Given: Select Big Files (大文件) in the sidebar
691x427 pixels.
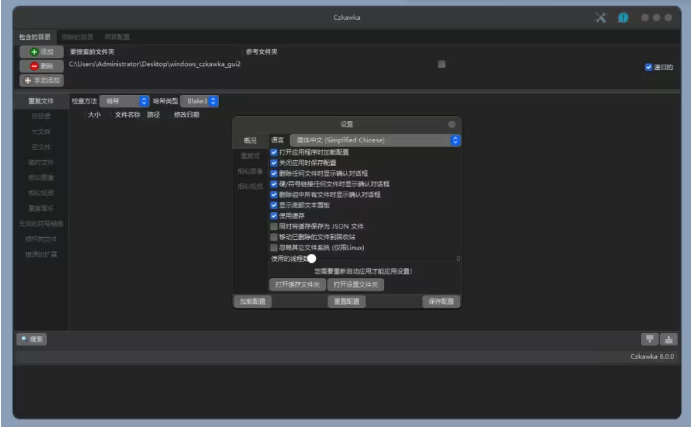Looking at the screenshot, I should click(x=41, y=132).
